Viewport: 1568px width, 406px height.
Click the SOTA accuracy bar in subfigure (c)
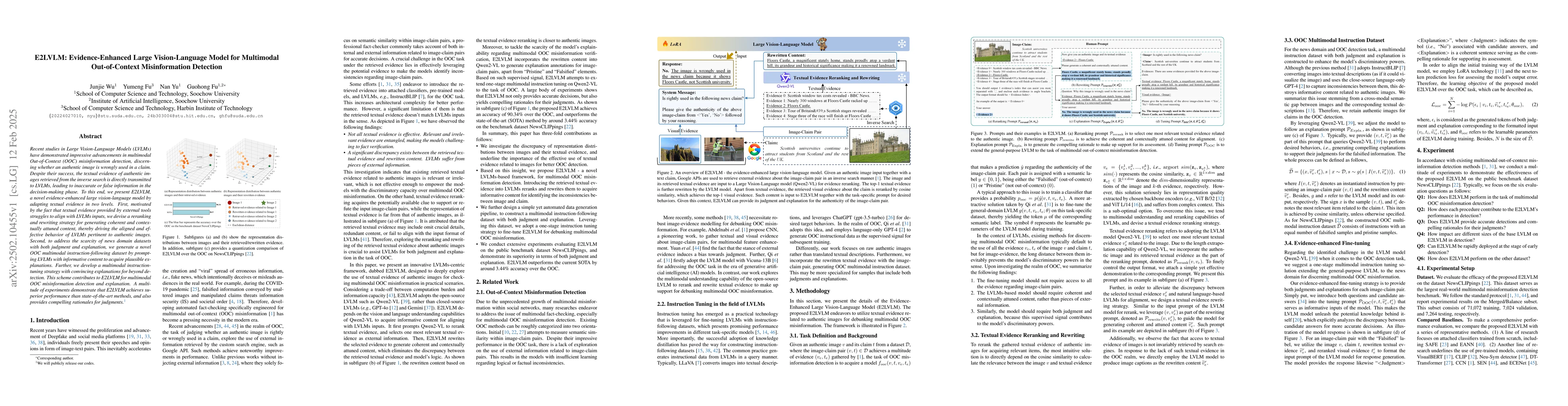191,212
